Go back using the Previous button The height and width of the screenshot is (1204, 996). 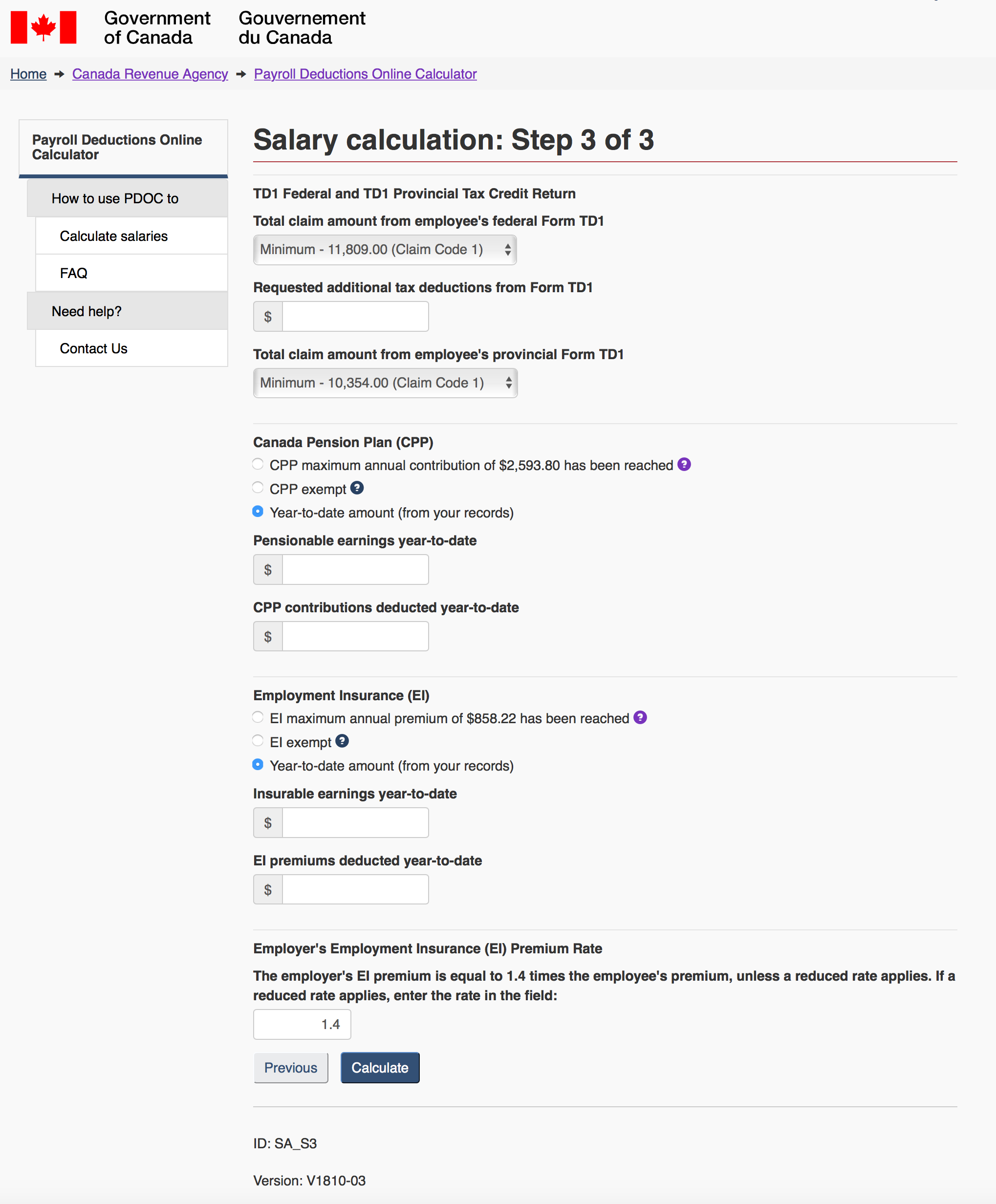(291, 1068)
